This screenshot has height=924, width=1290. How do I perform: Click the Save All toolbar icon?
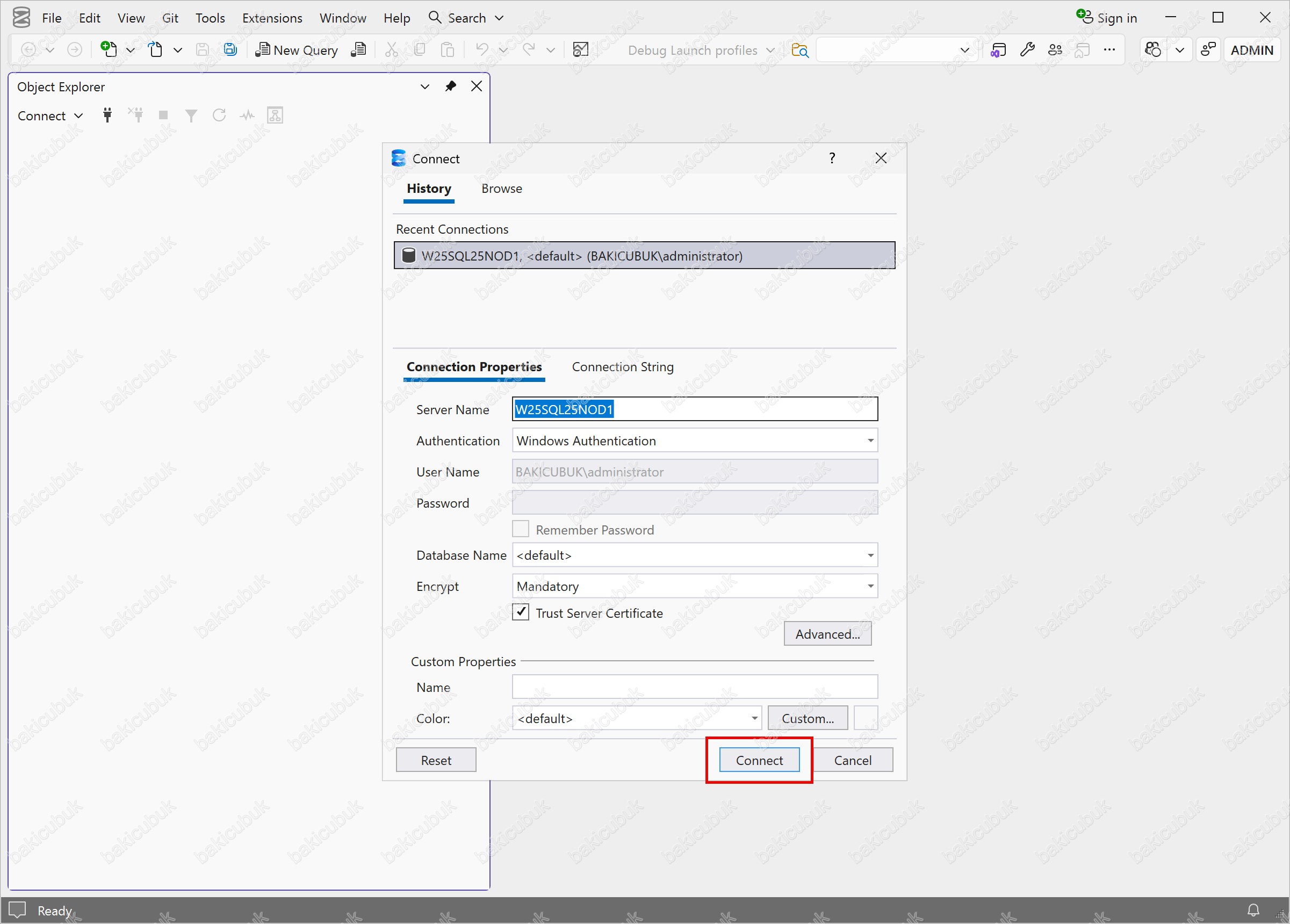click(x=230, y=50)
